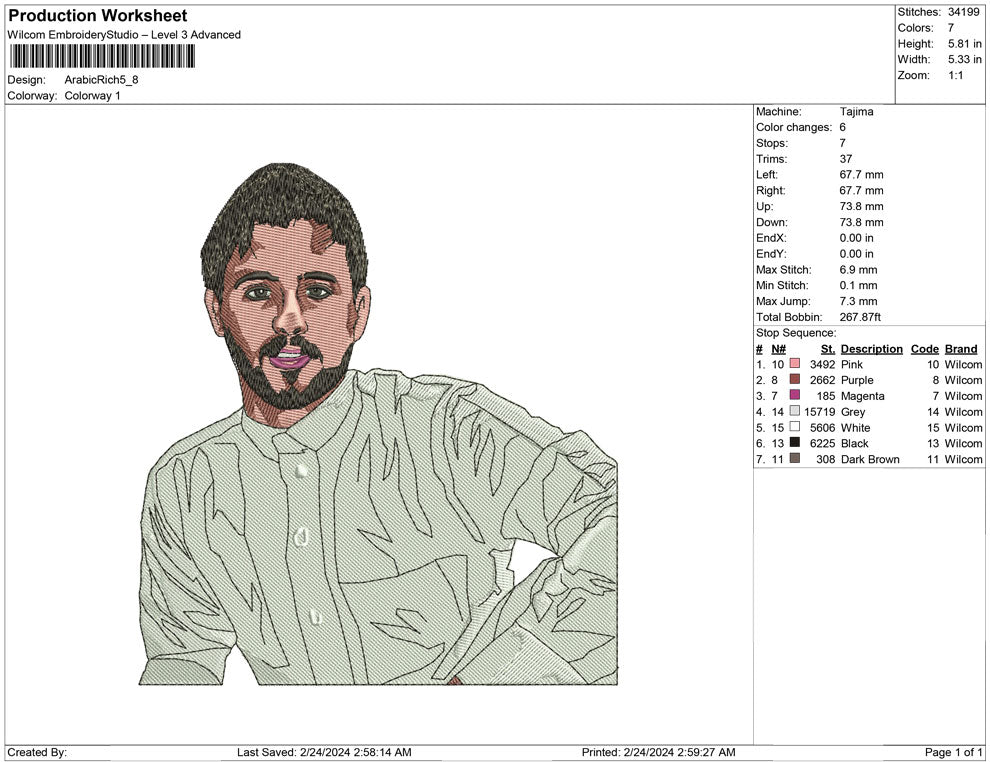Click the Magenta thread color swatch
The width and height of the screenshot is (990, 762).
click(795, 396)
